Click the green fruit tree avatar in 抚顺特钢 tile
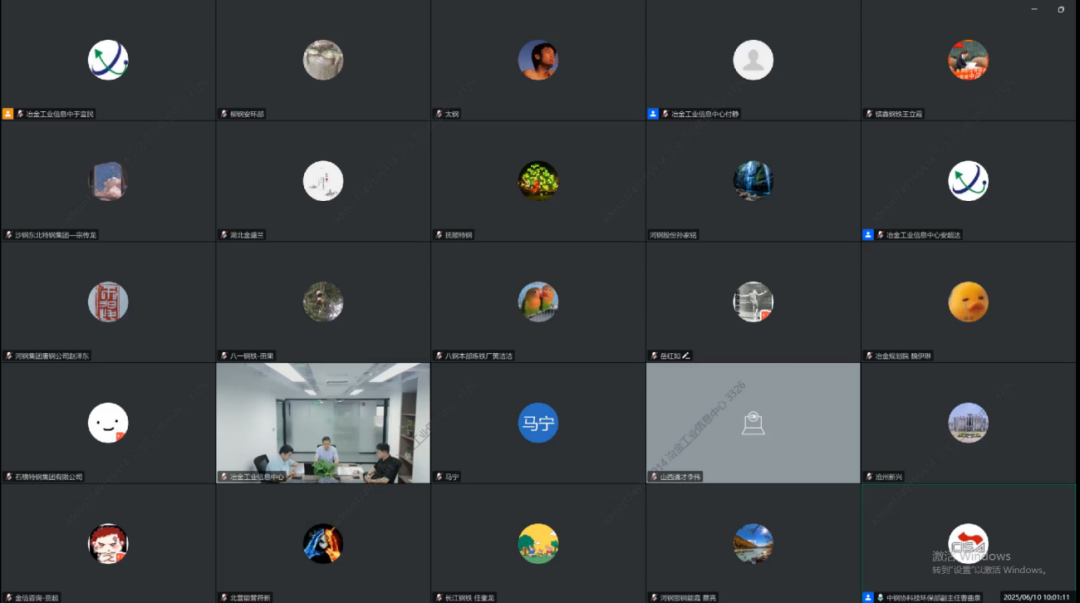The width and height of the screenshot is (1080, 603). [x=538, y=181]
